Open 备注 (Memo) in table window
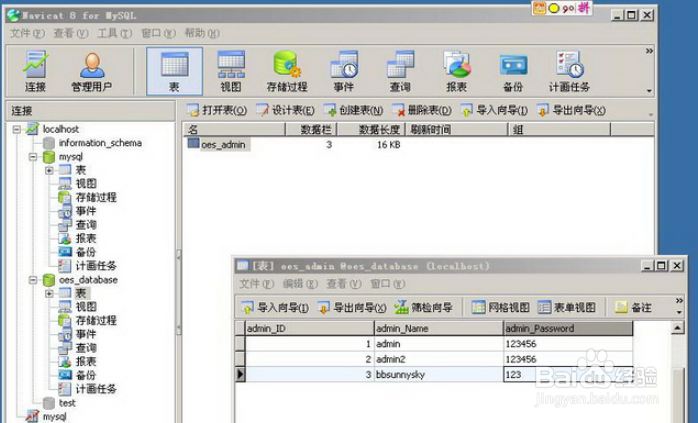The height and width of the screenshot is (423, 698). pyautogui.click(x=633, y=307)
